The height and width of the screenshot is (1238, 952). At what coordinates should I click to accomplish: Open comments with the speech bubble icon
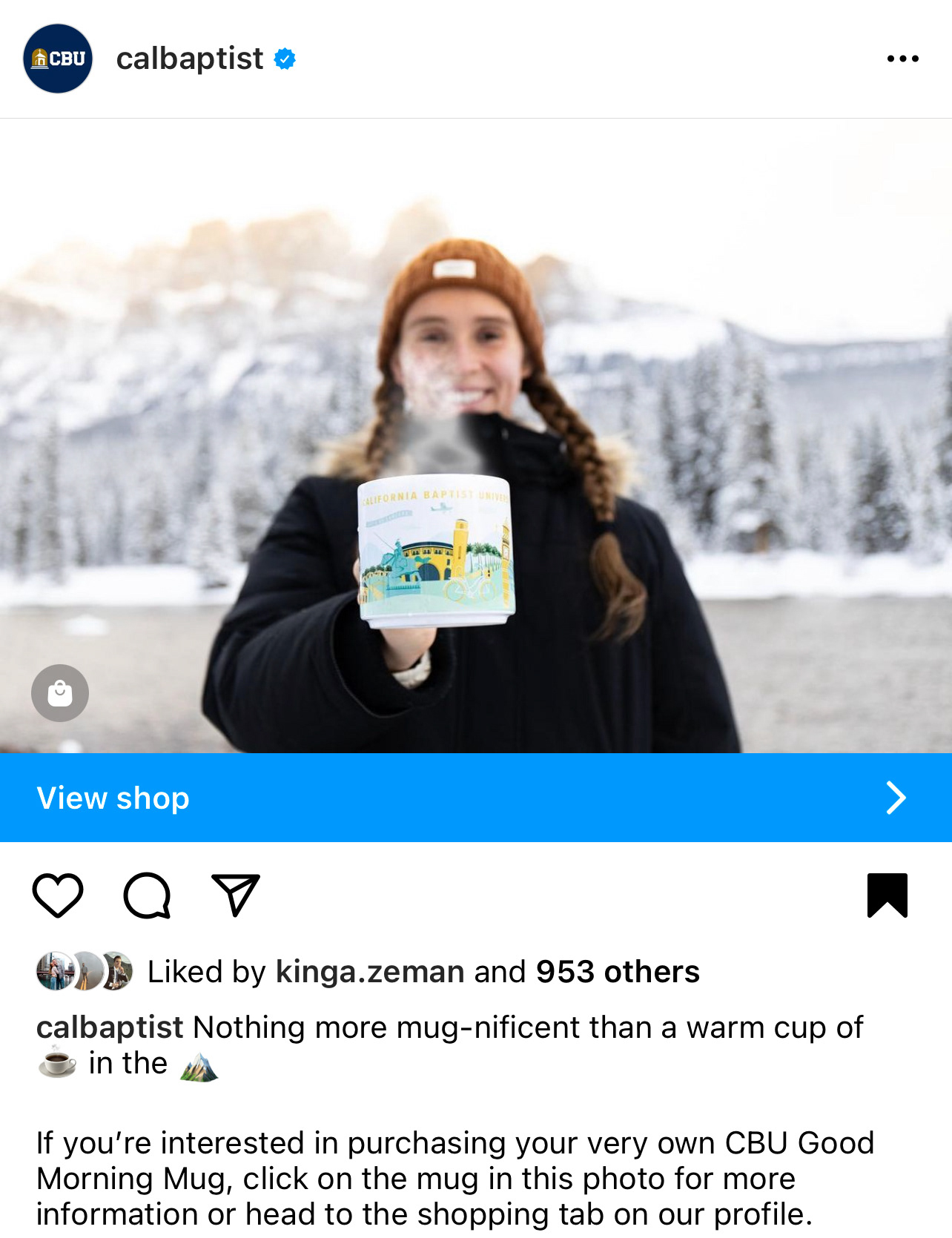147,895
